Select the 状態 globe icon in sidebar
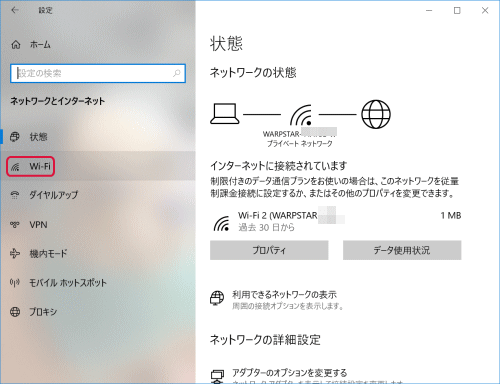This screenshot has width=500, height=384. (15, 137)
